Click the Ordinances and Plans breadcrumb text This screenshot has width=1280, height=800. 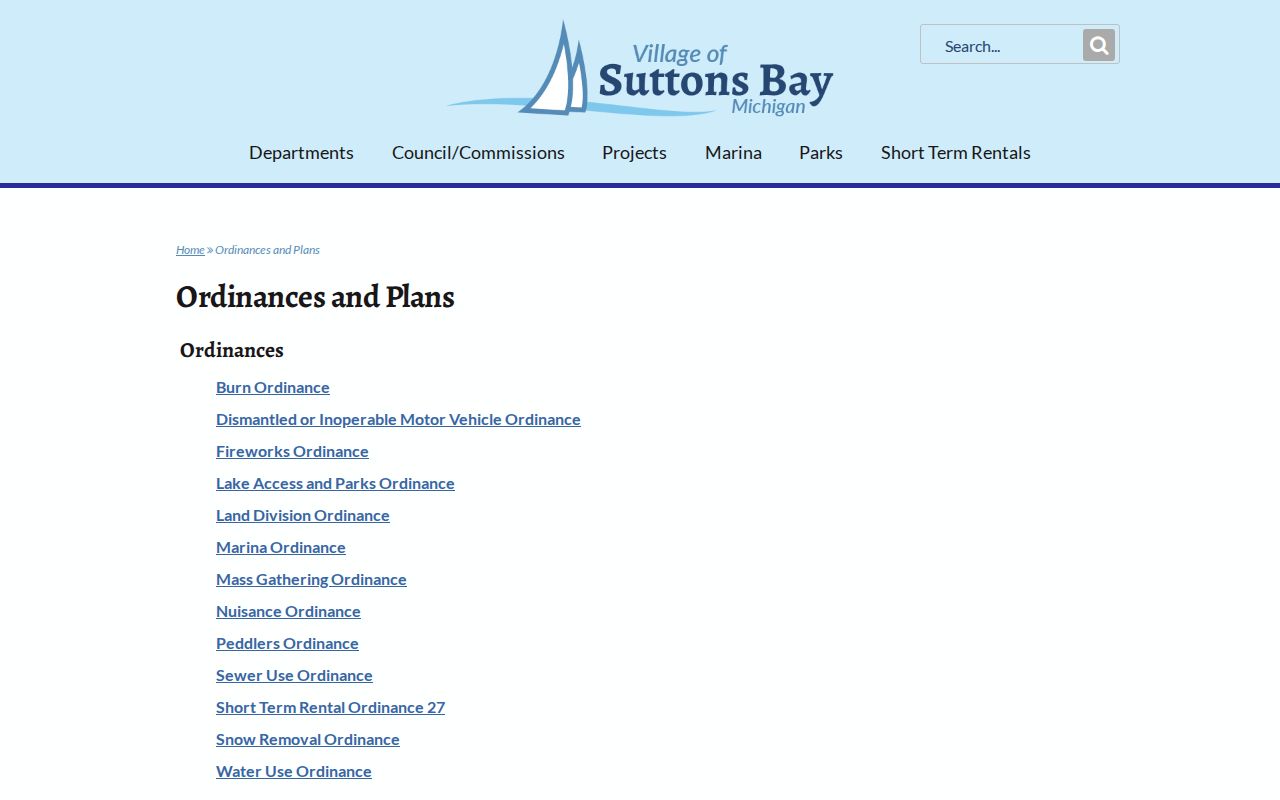tap(267, 250)
